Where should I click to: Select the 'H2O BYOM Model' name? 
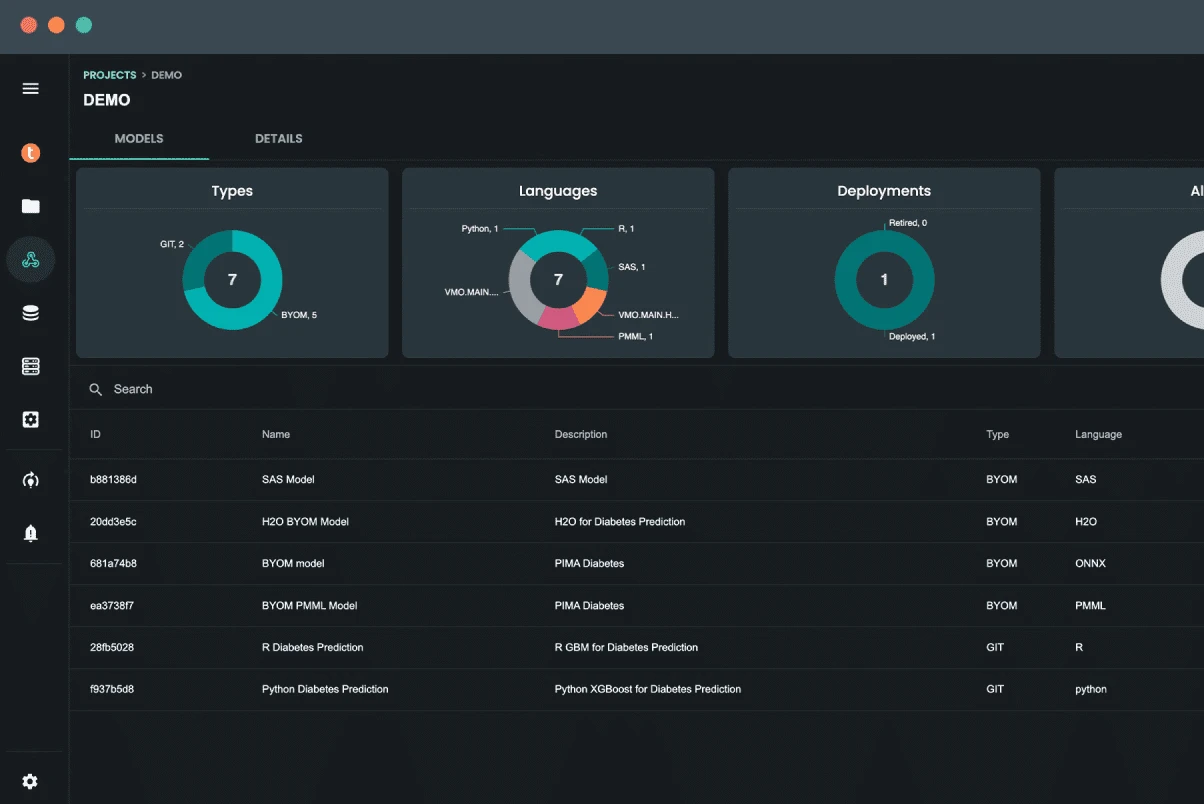305,521
